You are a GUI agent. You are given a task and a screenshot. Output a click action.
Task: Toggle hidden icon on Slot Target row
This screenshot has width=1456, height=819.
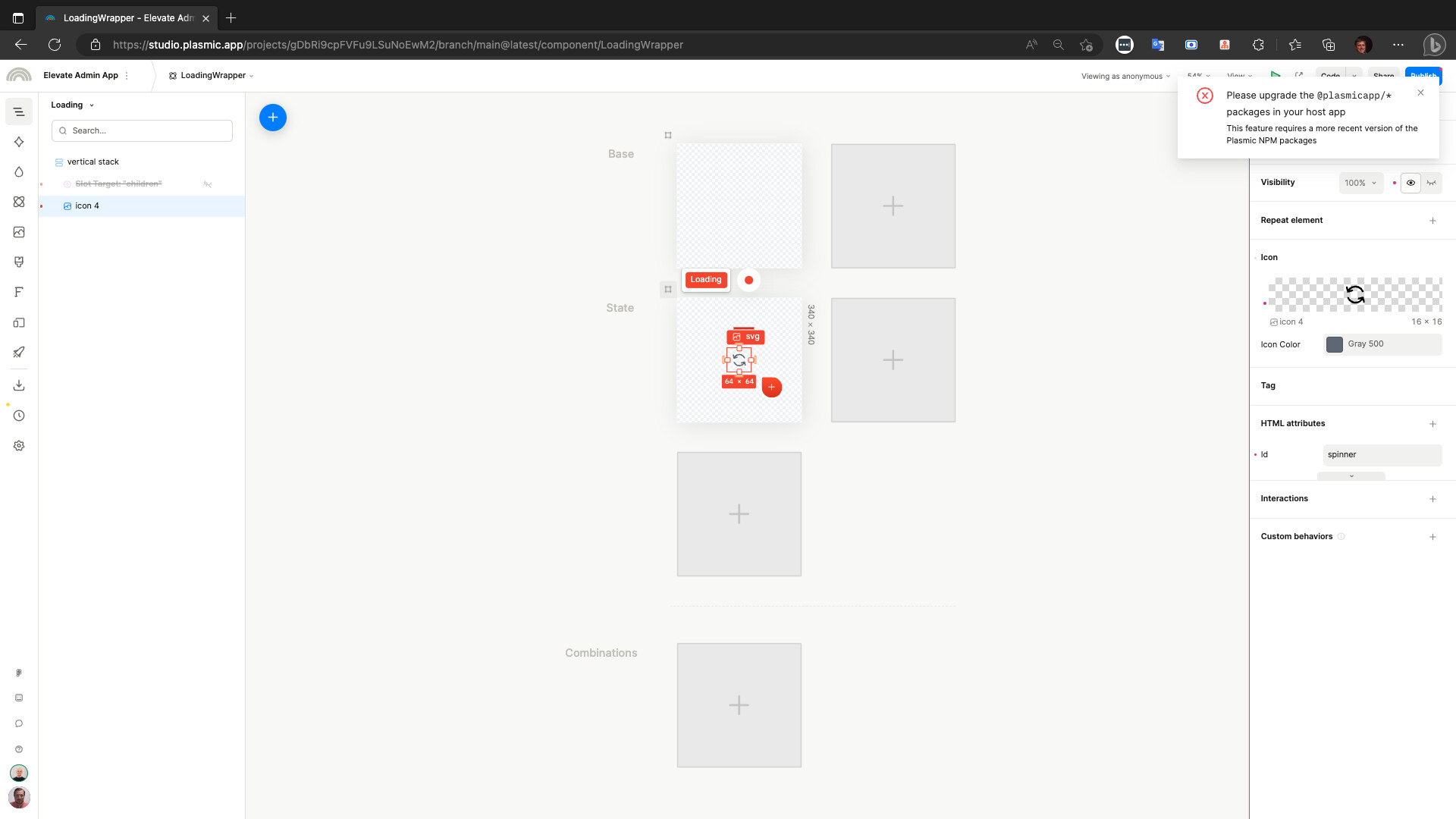(x=208, y=184)
